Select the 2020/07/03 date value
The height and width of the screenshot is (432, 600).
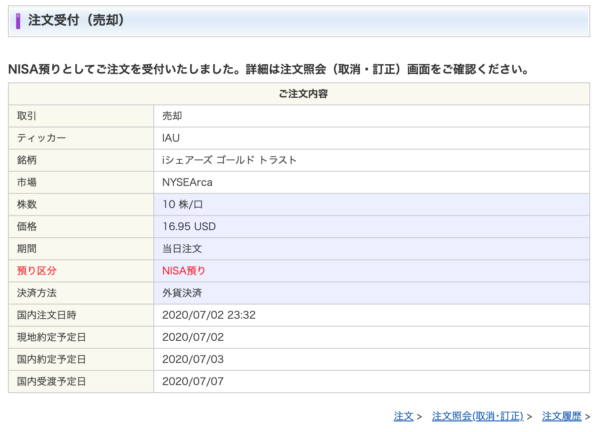point(193,359)
